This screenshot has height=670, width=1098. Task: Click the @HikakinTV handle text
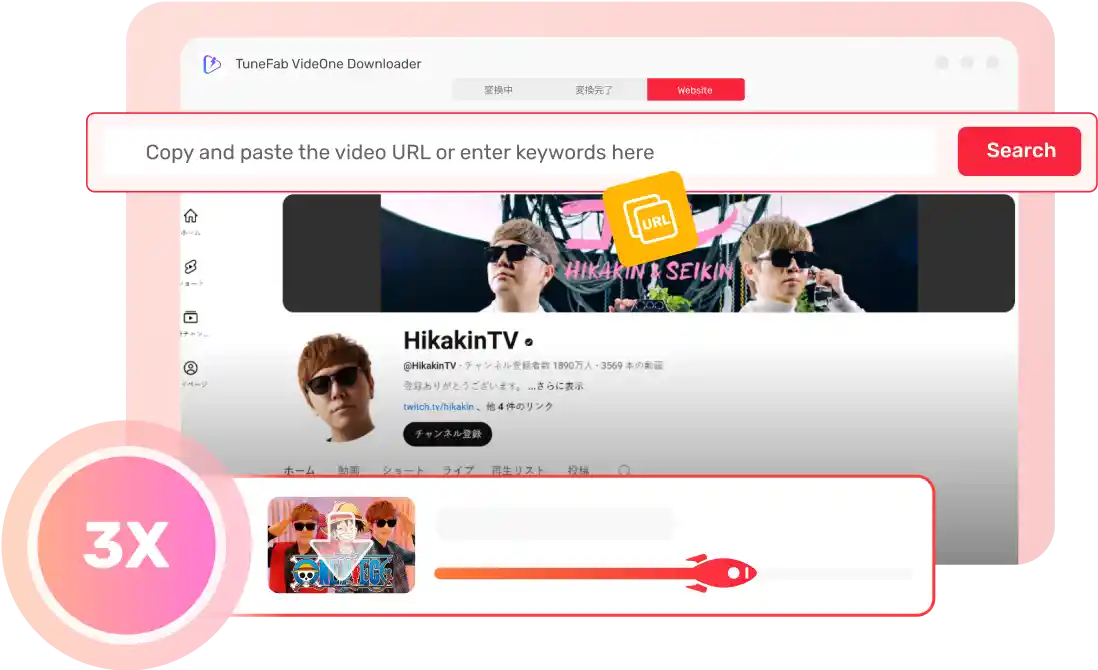429,365
